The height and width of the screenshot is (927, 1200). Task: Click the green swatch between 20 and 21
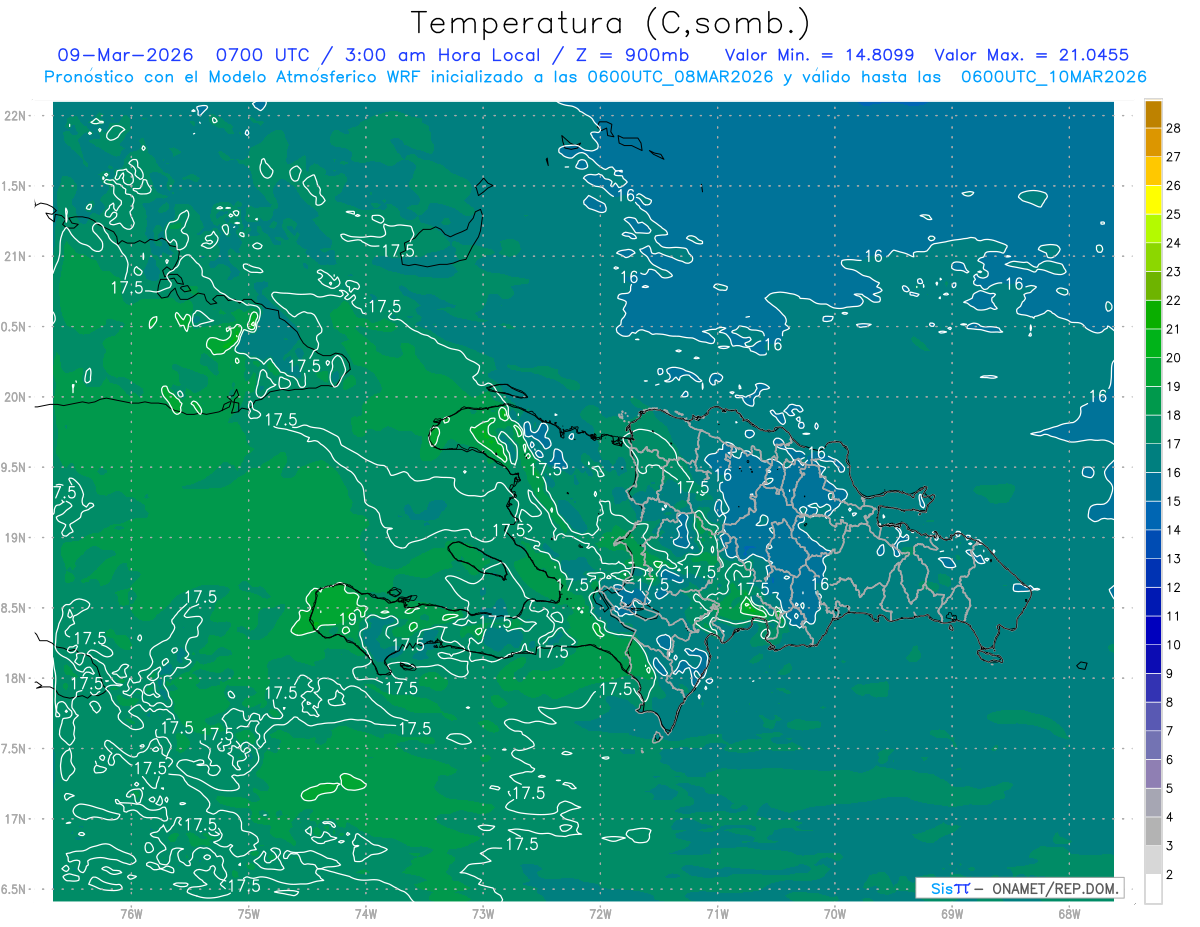pyautogui.click(x=1153, y=343)
